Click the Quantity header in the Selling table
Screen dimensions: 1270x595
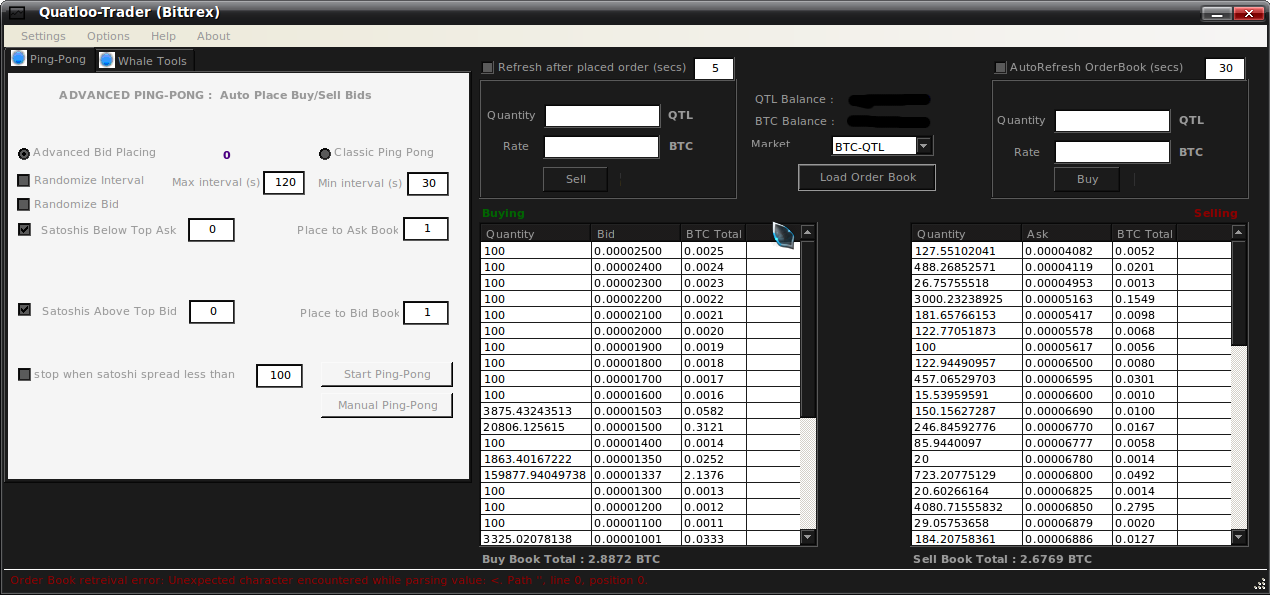coord(967,233)
